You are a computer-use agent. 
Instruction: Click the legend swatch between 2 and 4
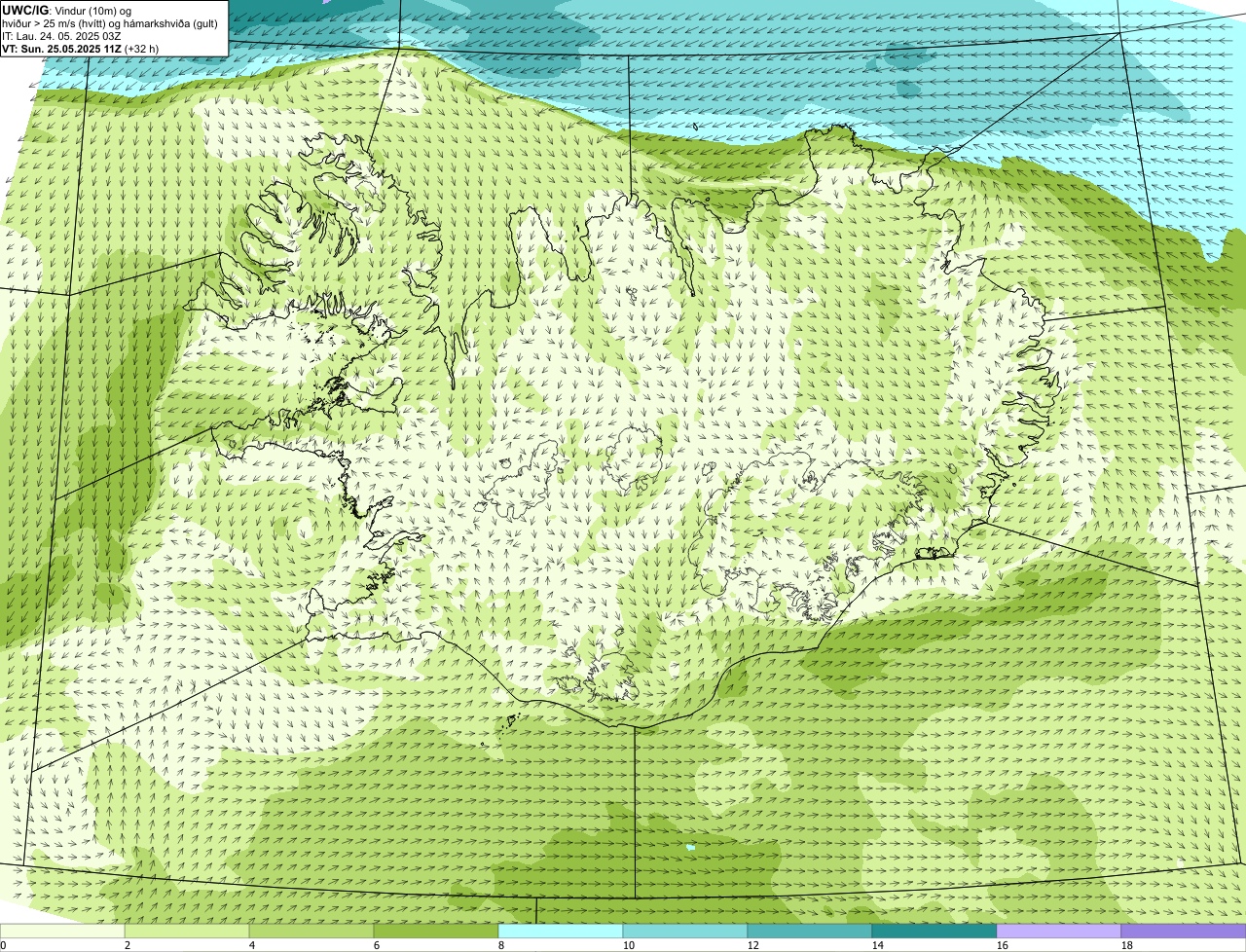point(187,932)
